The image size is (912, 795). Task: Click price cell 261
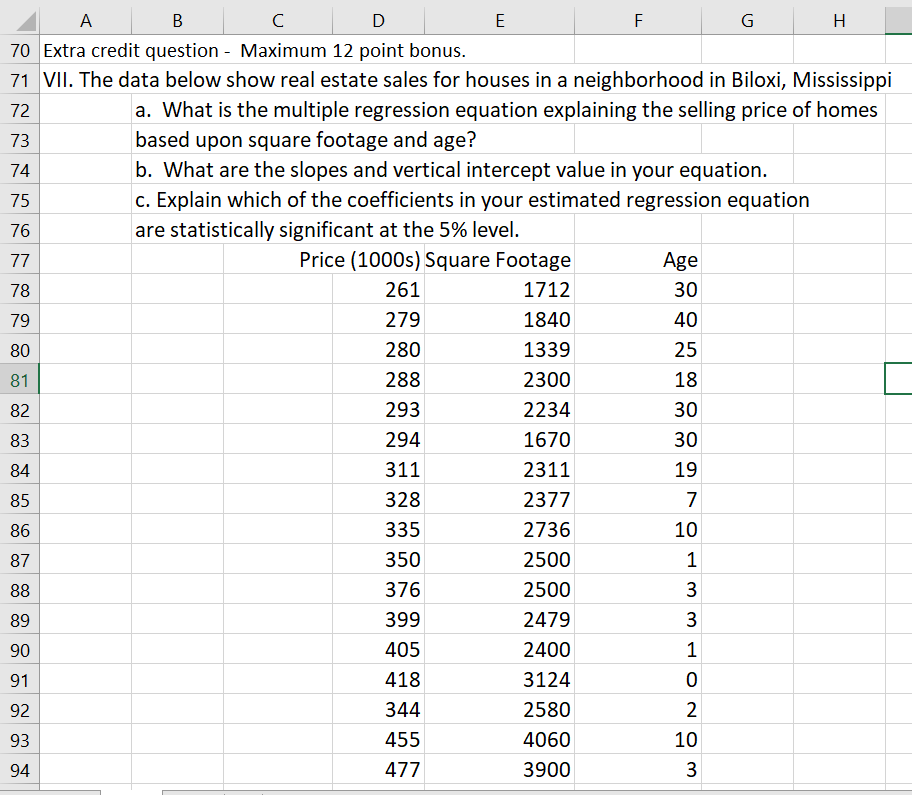click(379, 290)
